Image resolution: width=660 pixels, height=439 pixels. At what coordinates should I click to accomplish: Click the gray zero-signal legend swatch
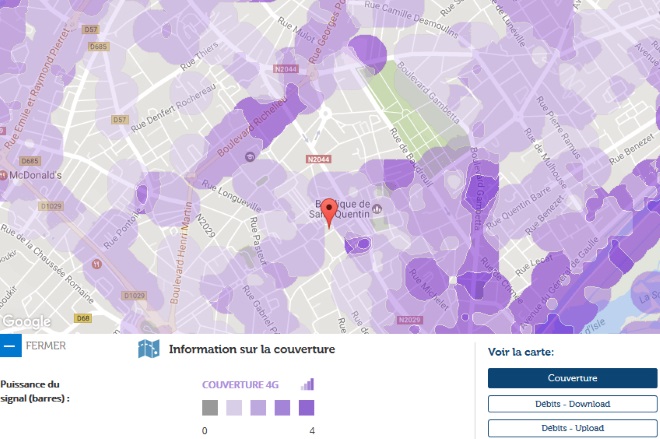point(210,408)
